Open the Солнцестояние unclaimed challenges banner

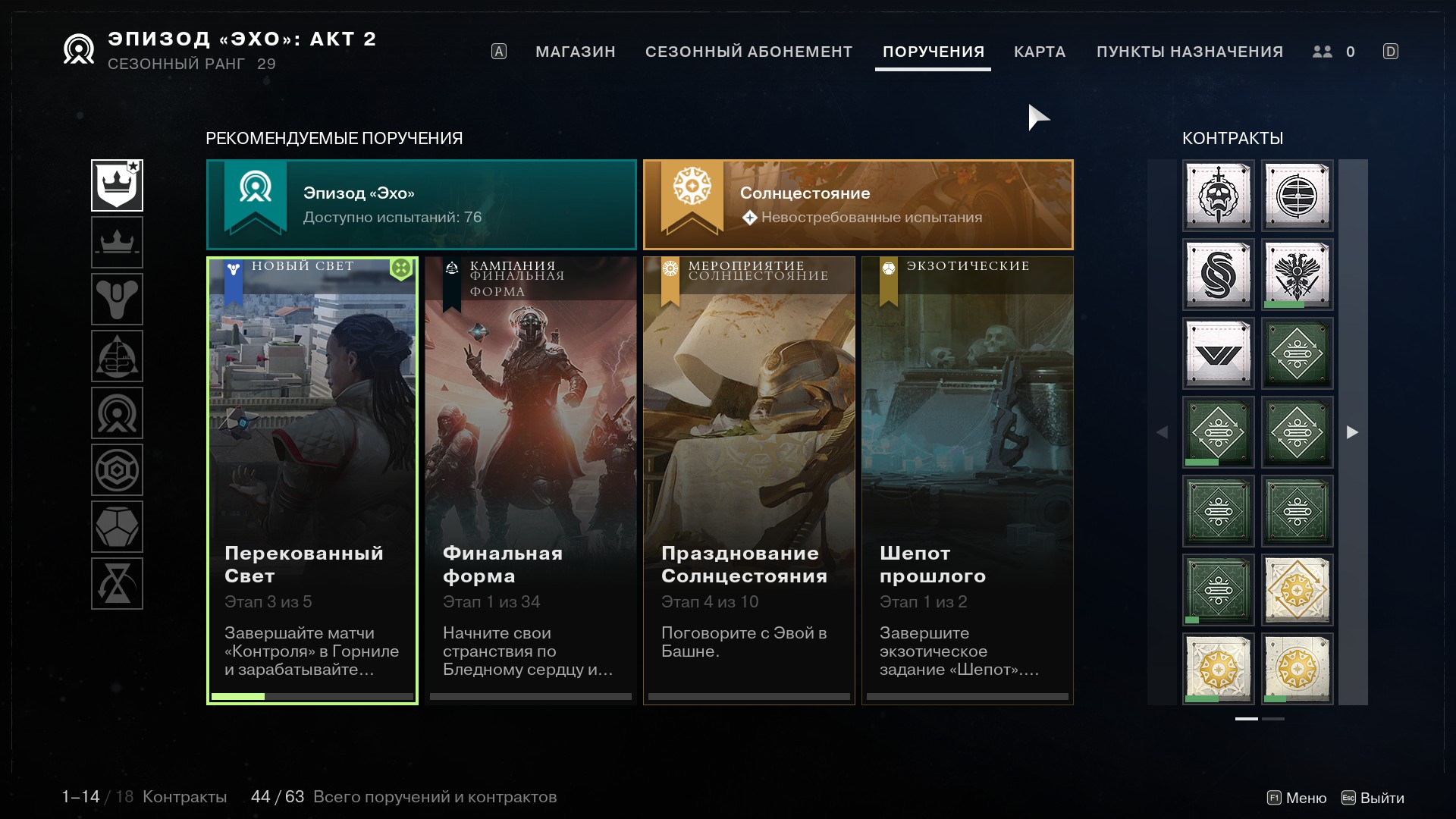click(858, 205)
